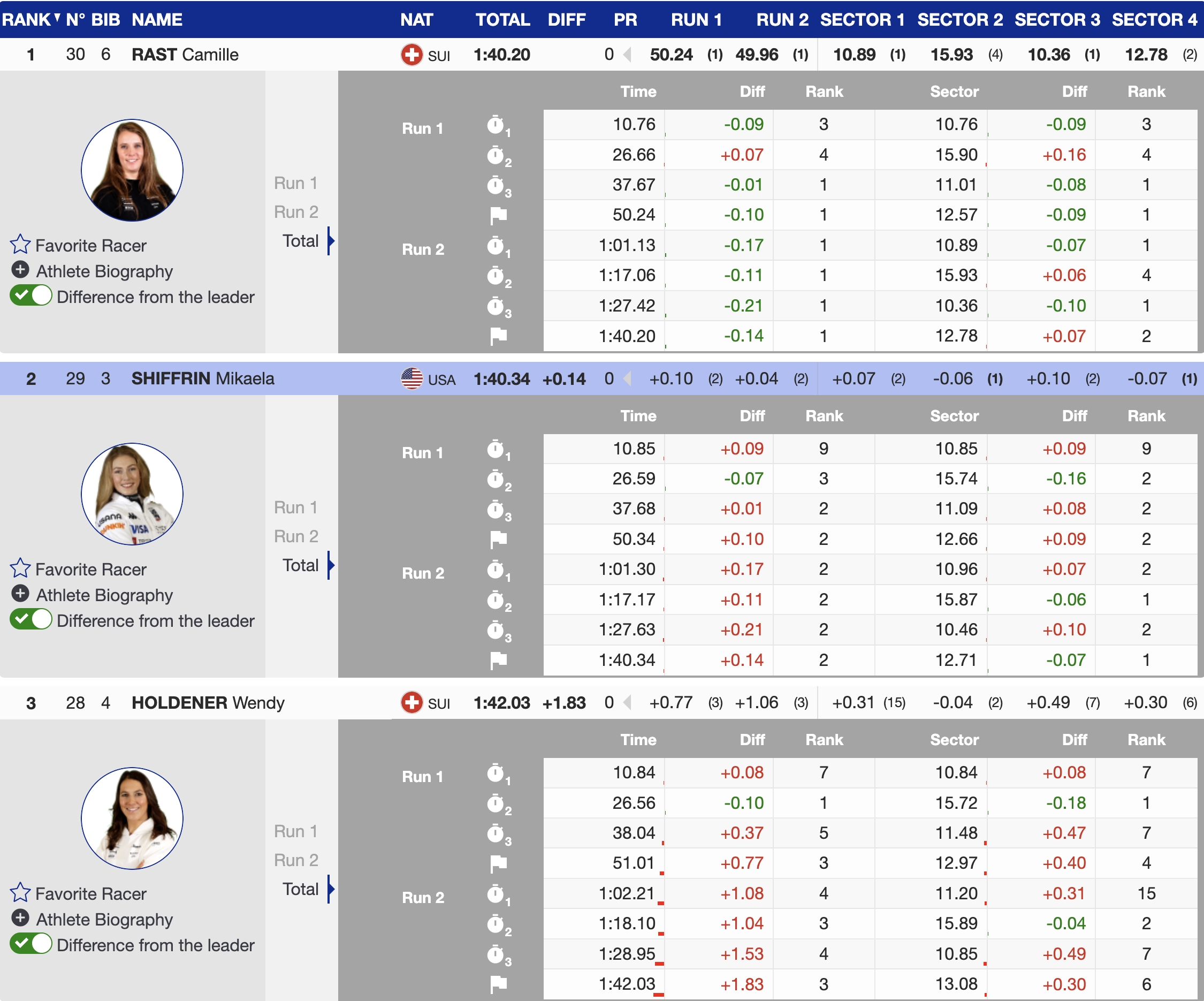
Task: Switch to Run 2 tab for Shiffrin
Action: click(295, 536)
